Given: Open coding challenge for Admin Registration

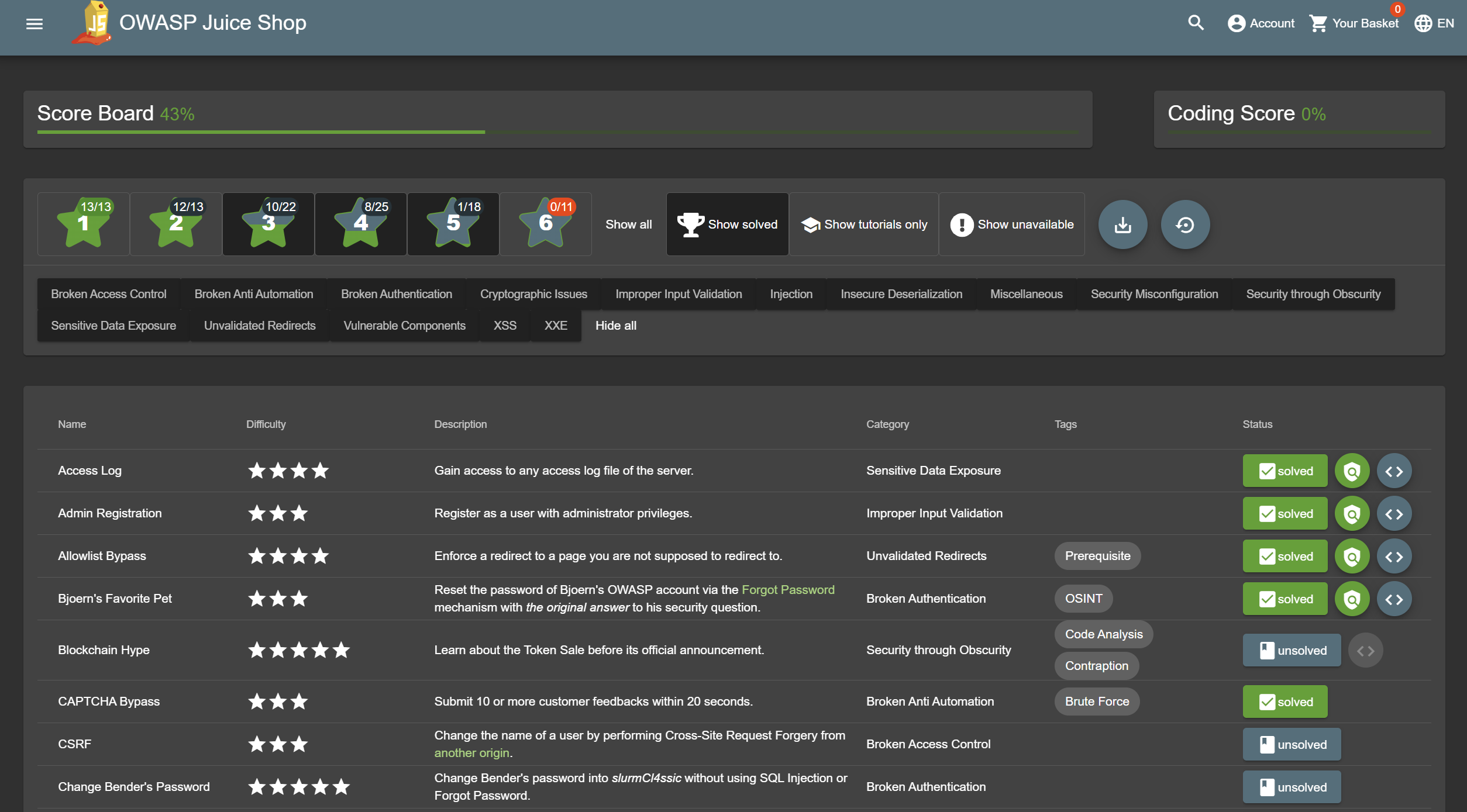Looking at the screenshot, I should click(1394, 514).
